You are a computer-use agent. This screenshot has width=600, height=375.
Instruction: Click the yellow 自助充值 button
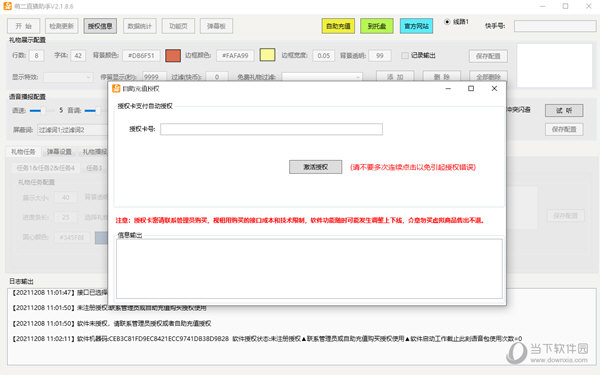[x=338, y=26]
